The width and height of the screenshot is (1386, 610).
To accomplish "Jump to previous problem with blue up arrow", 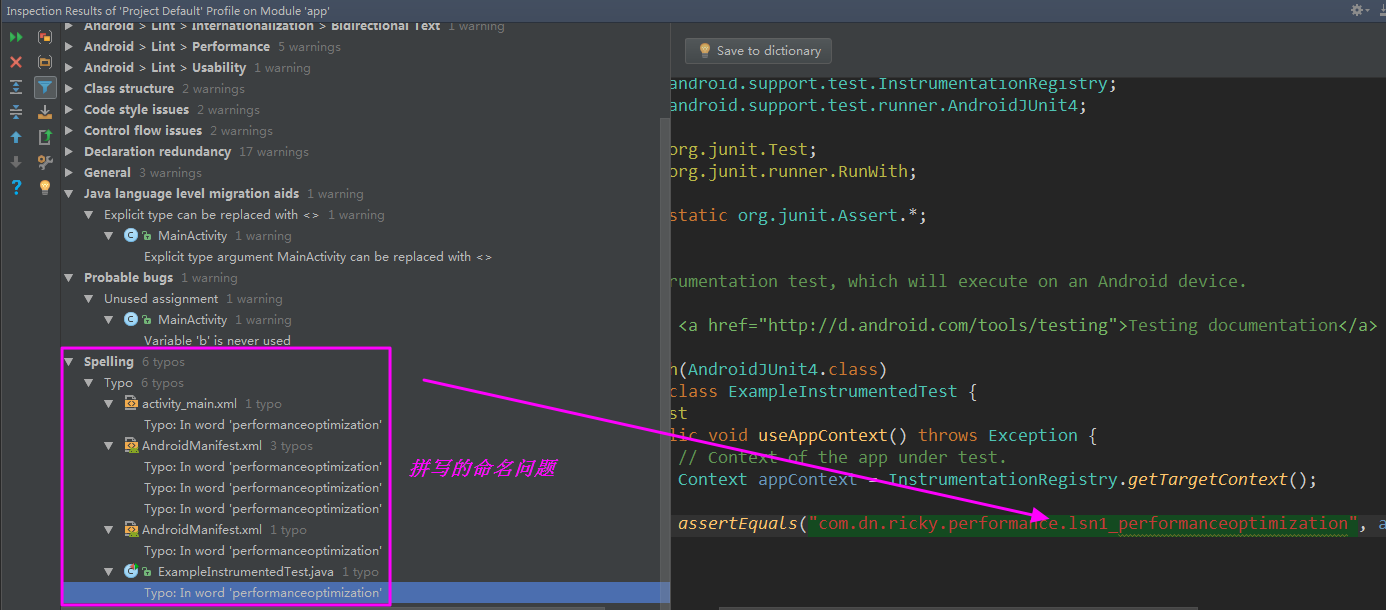I will (x=16, y=136).
